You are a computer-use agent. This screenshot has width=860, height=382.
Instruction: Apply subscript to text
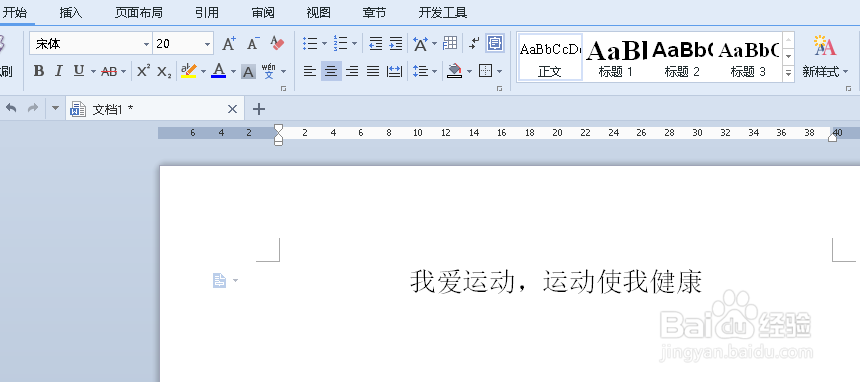163,71
